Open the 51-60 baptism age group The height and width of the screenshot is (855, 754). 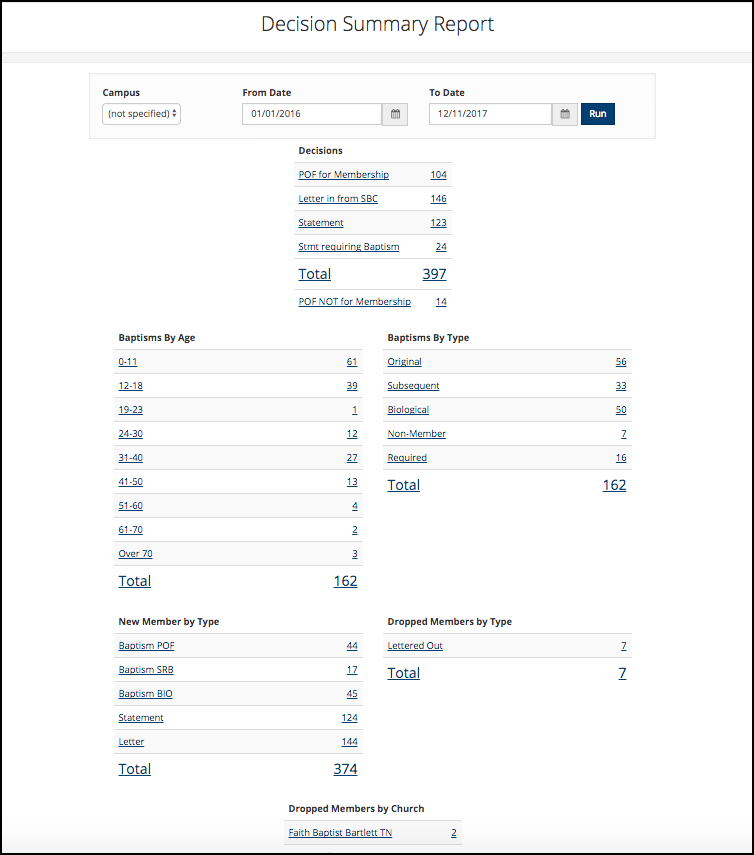pyautogui.click(x=130, y=505)
